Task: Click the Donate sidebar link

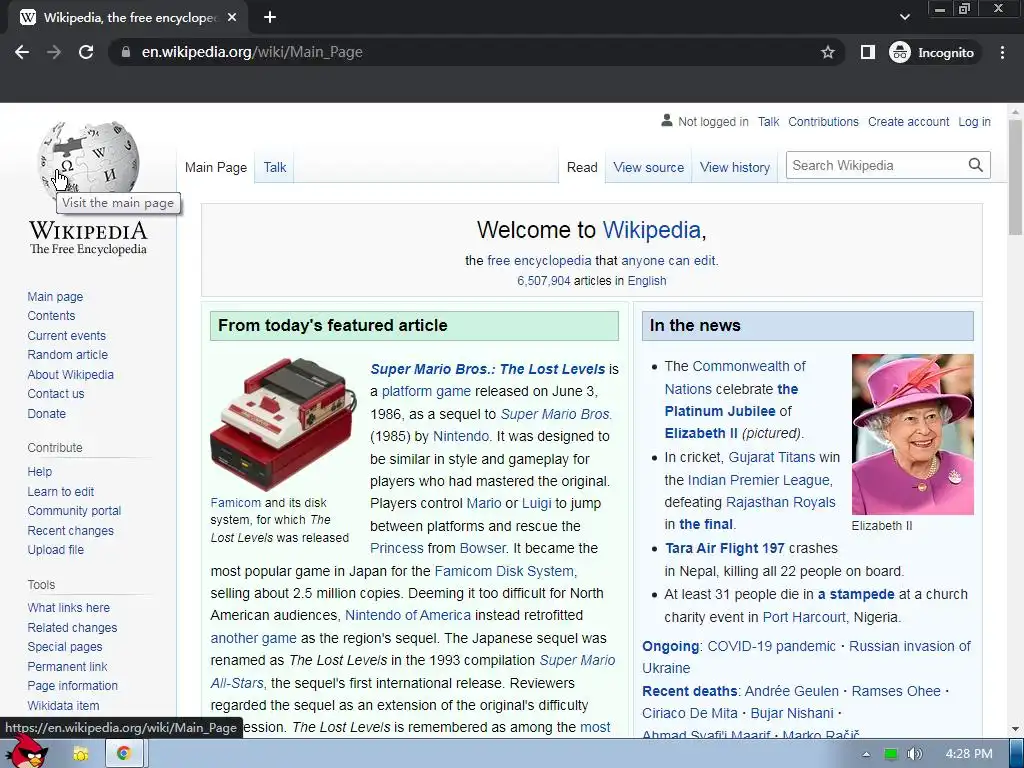Action: (x=46, y=413)
